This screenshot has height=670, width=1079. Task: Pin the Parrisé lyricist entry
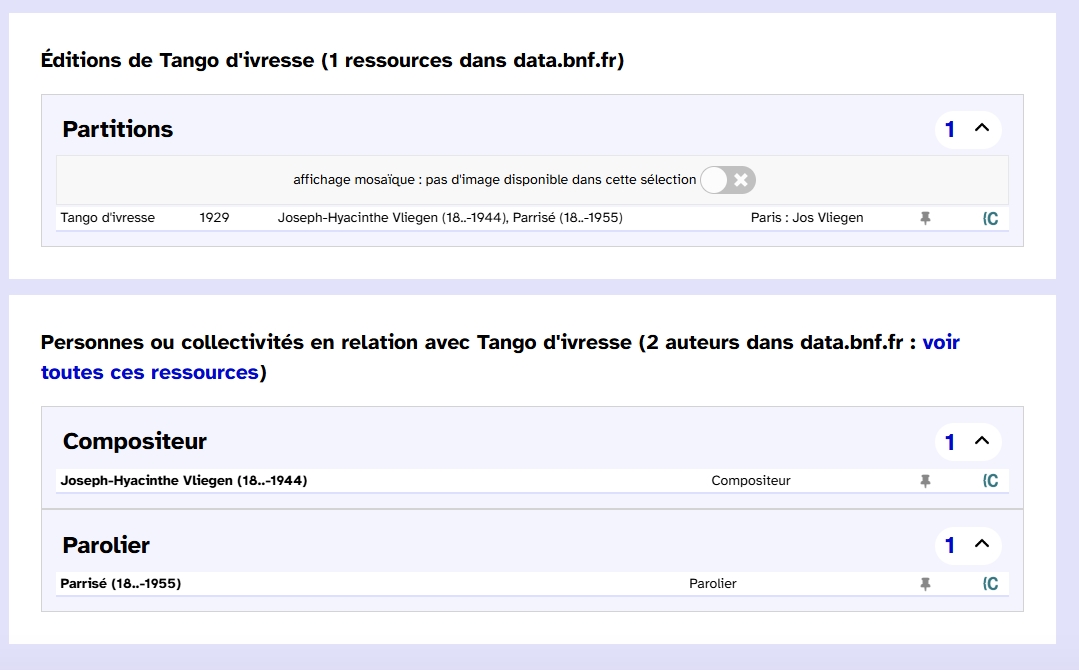point(925,584)
